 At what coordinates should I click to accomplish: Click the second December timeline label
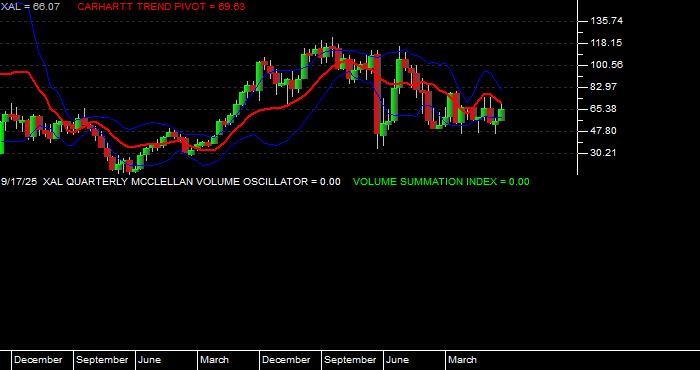pyautogui.click(x=286, y=360)
